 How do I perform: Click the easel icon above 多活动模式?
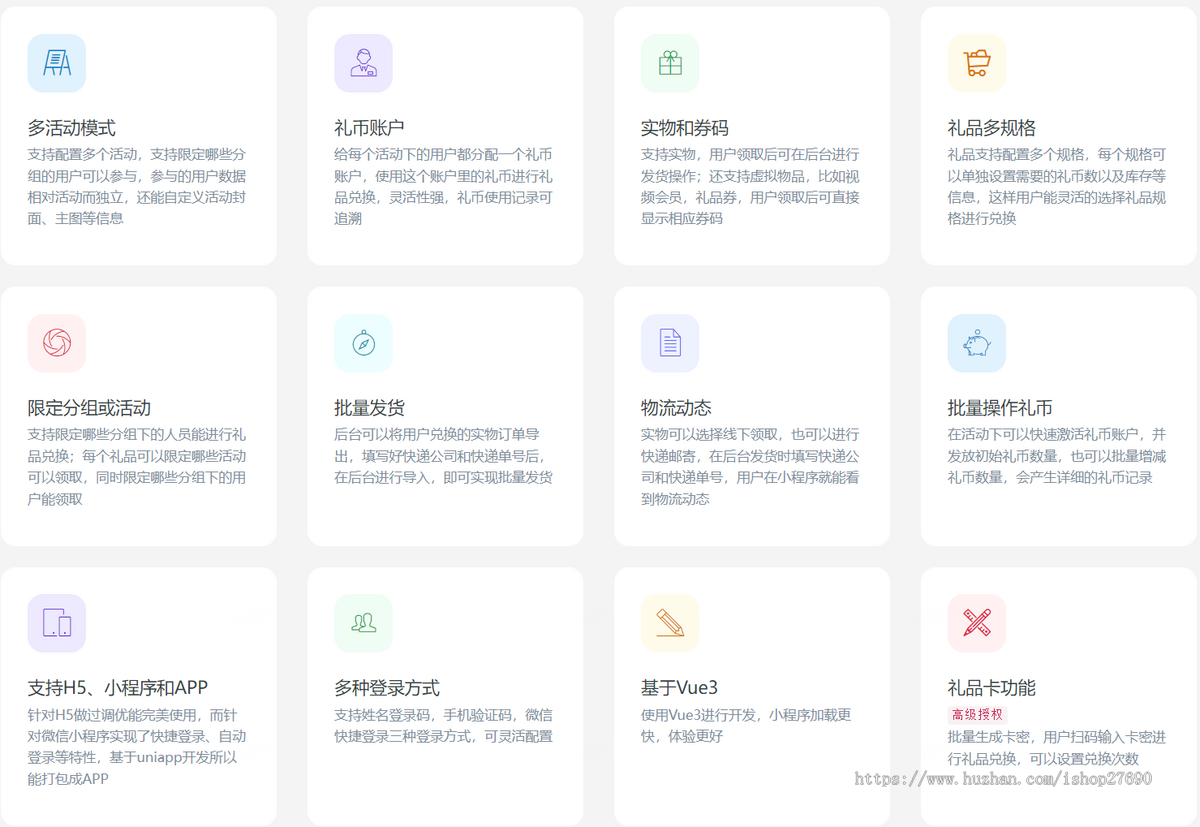[x=57, y=63]
